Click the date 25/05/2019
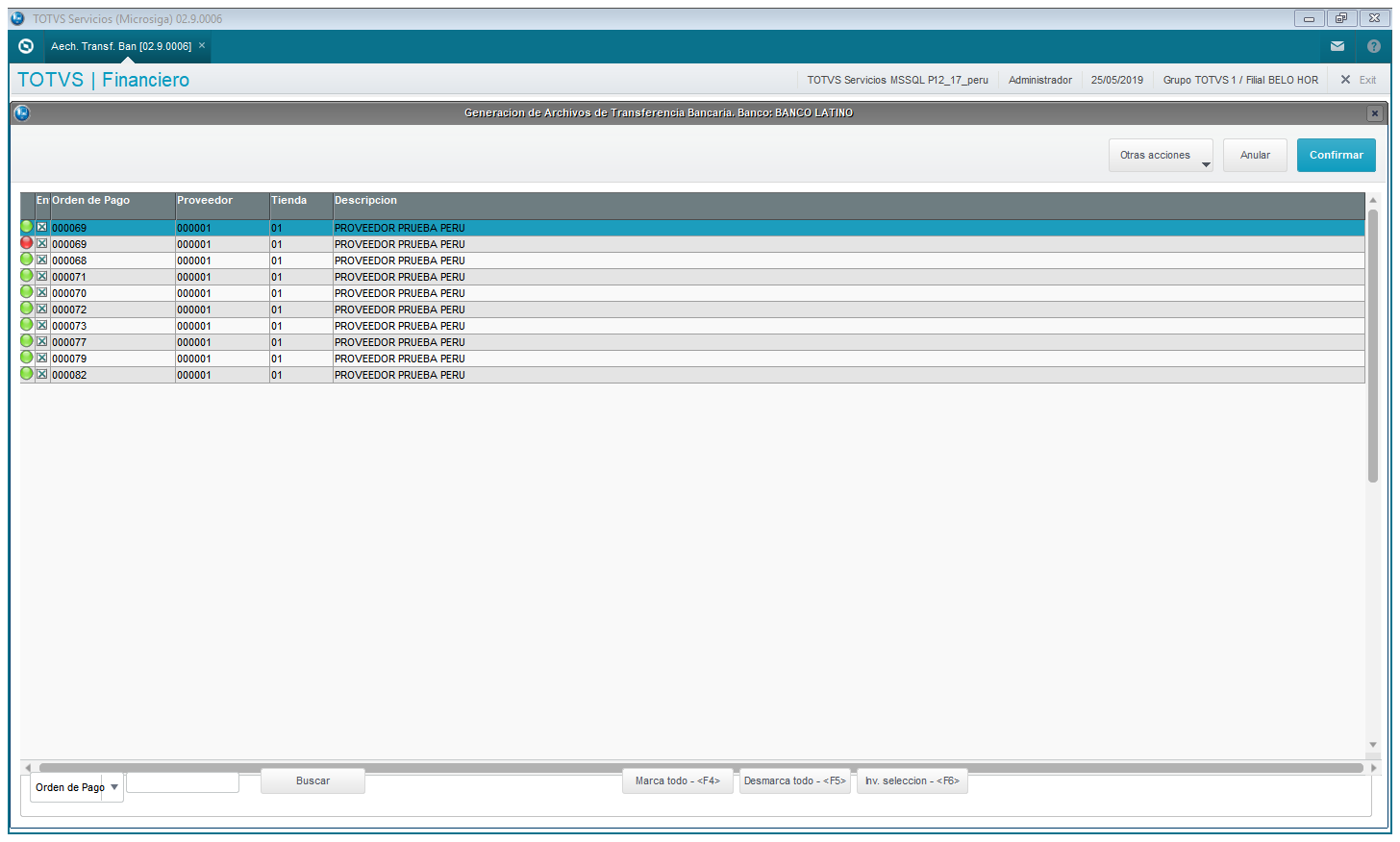This screenshot has width=1400, height=842. point(1116,80)
